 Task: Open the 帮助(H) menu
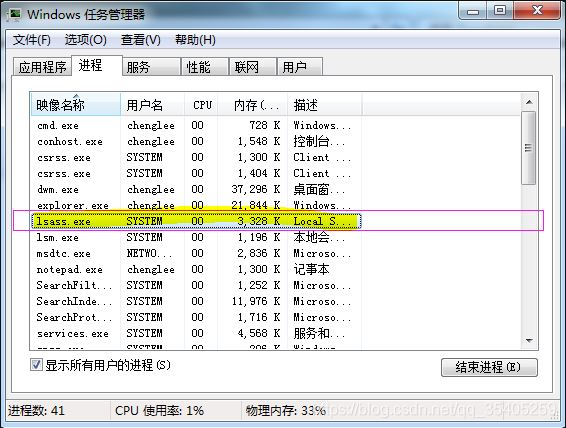pos(195,40)
